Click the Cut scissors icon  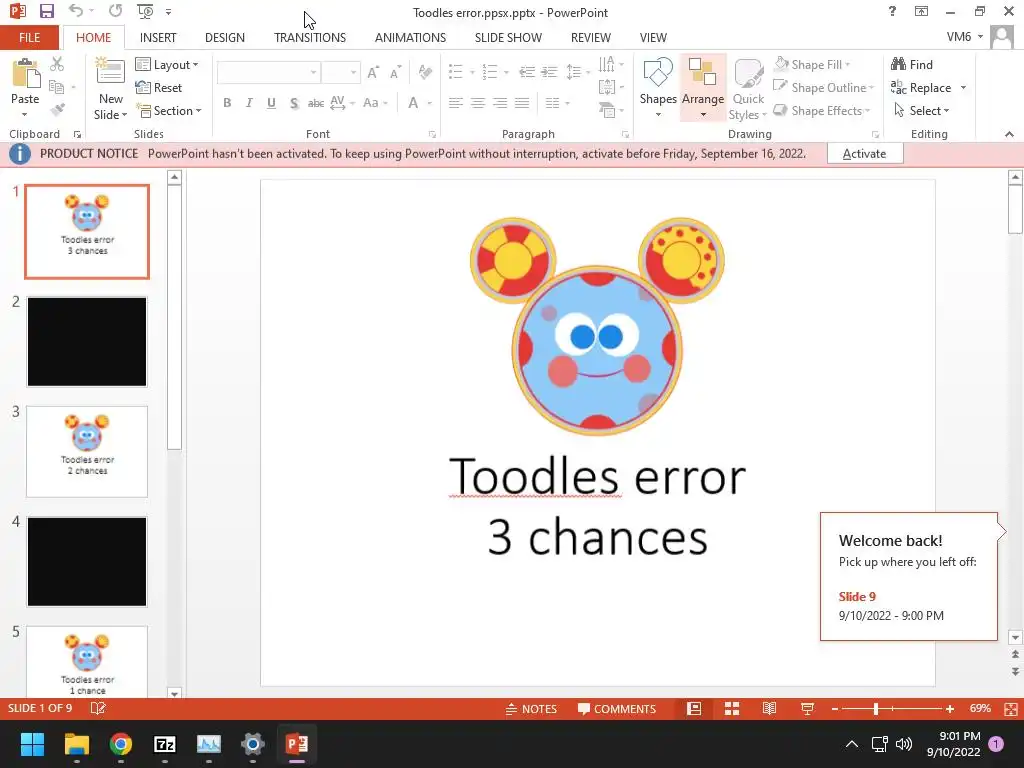coord(57,64)
